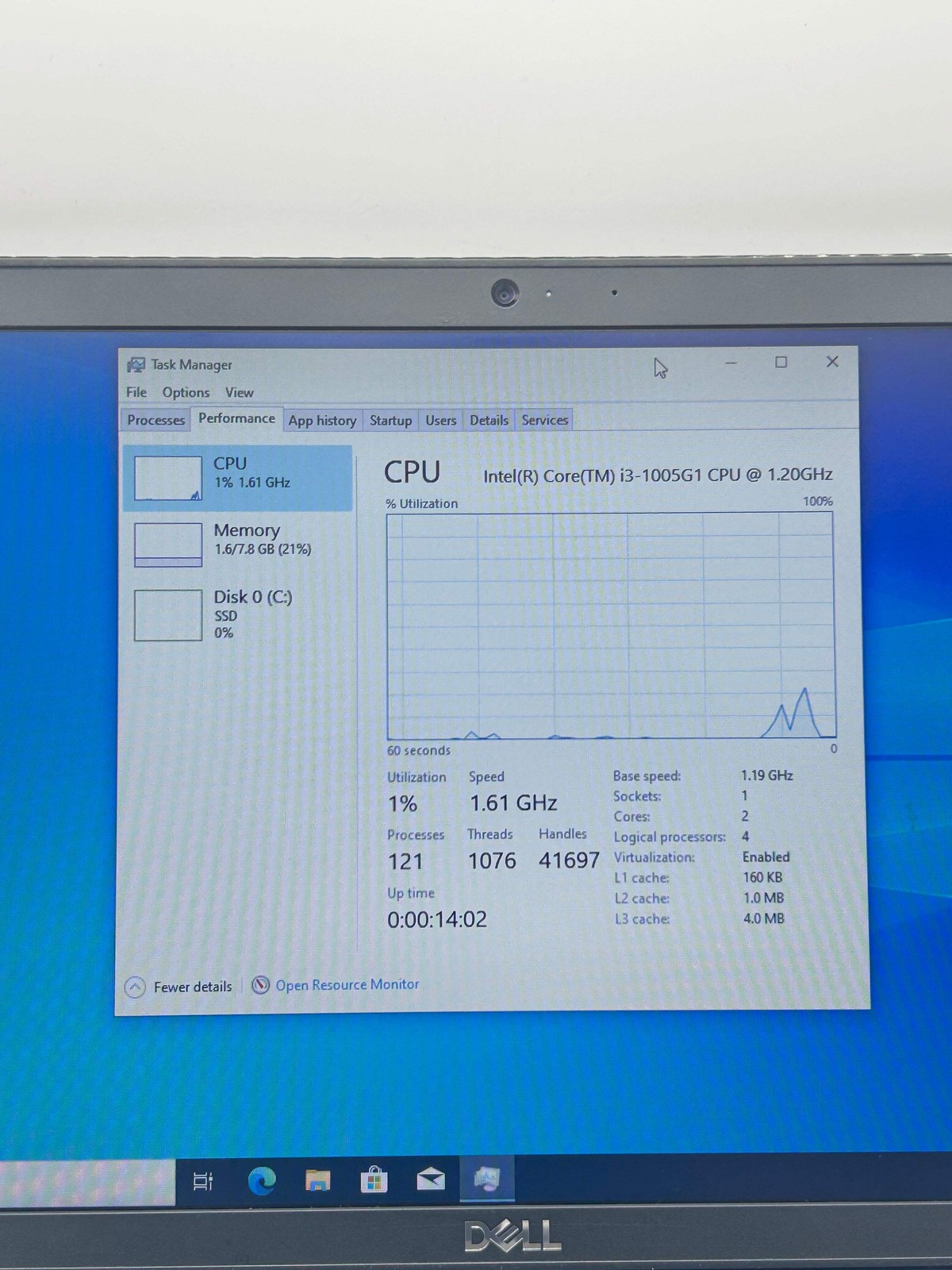Click the taskbar search box
The image size is (952, 1270).
click(x=87, y=1183)
